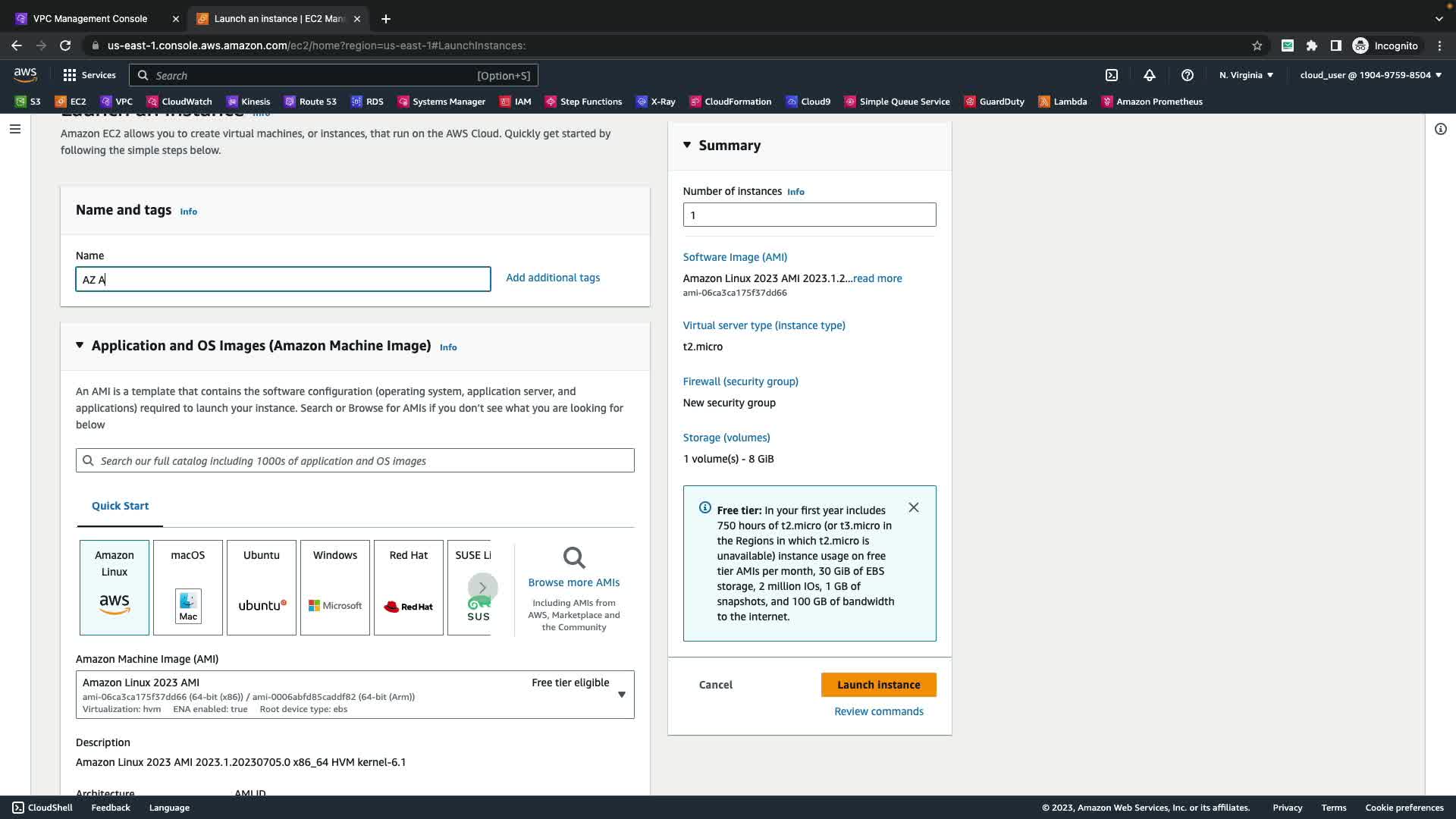
Task: Select the Windows AMI tile
Action: (x=334, y=587)
